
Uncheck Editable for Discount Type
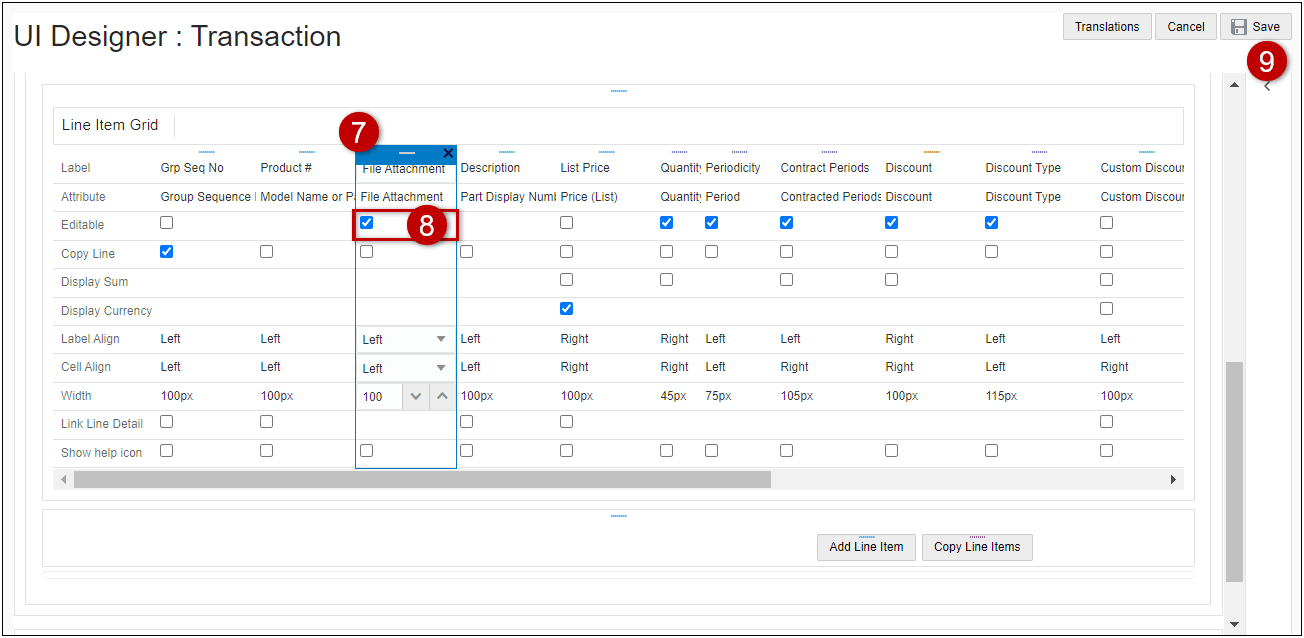pyautogui.click(x=992, y=222)
